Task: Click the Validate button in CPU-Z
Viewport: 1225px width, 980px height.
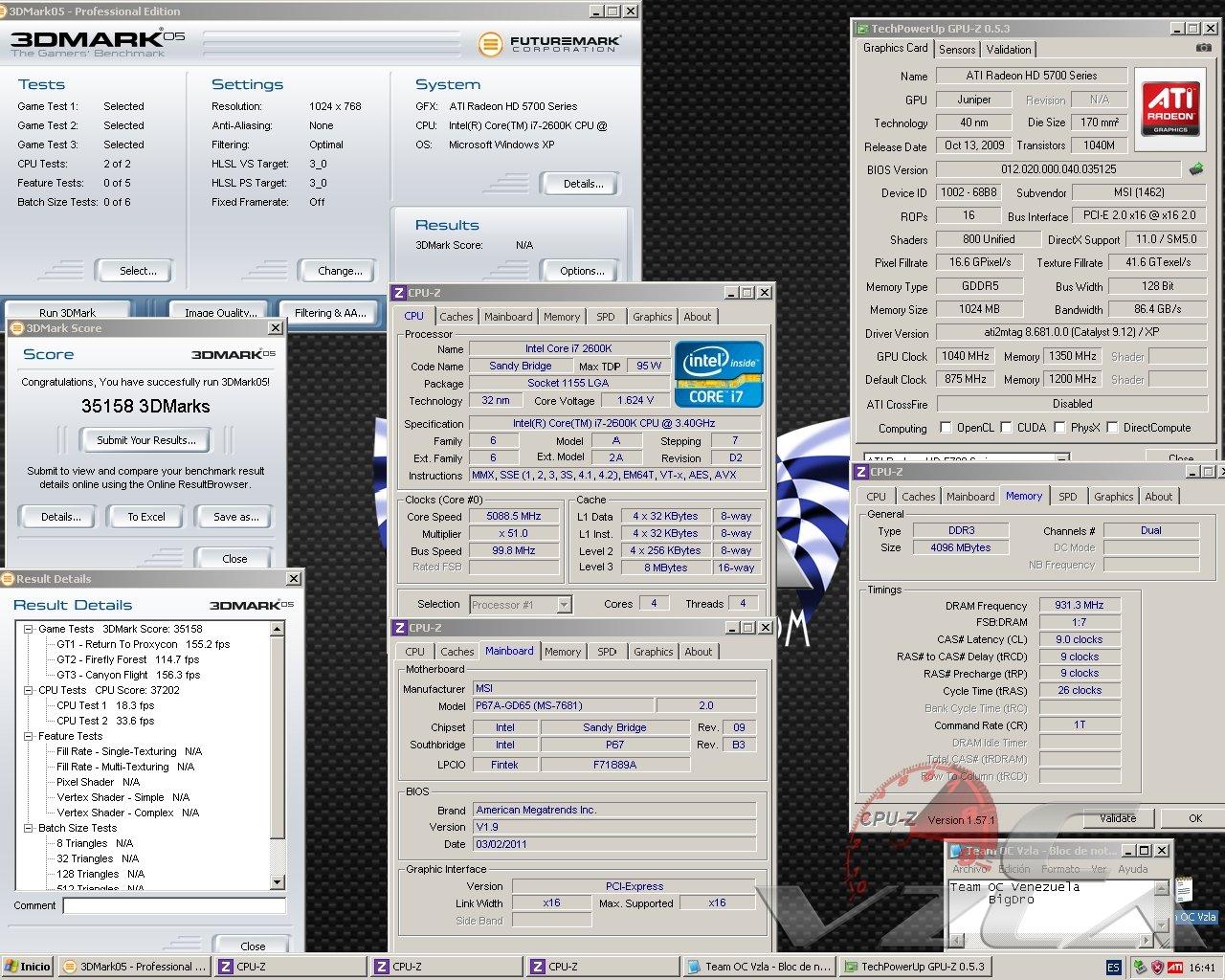Action: click(1117, 818)
